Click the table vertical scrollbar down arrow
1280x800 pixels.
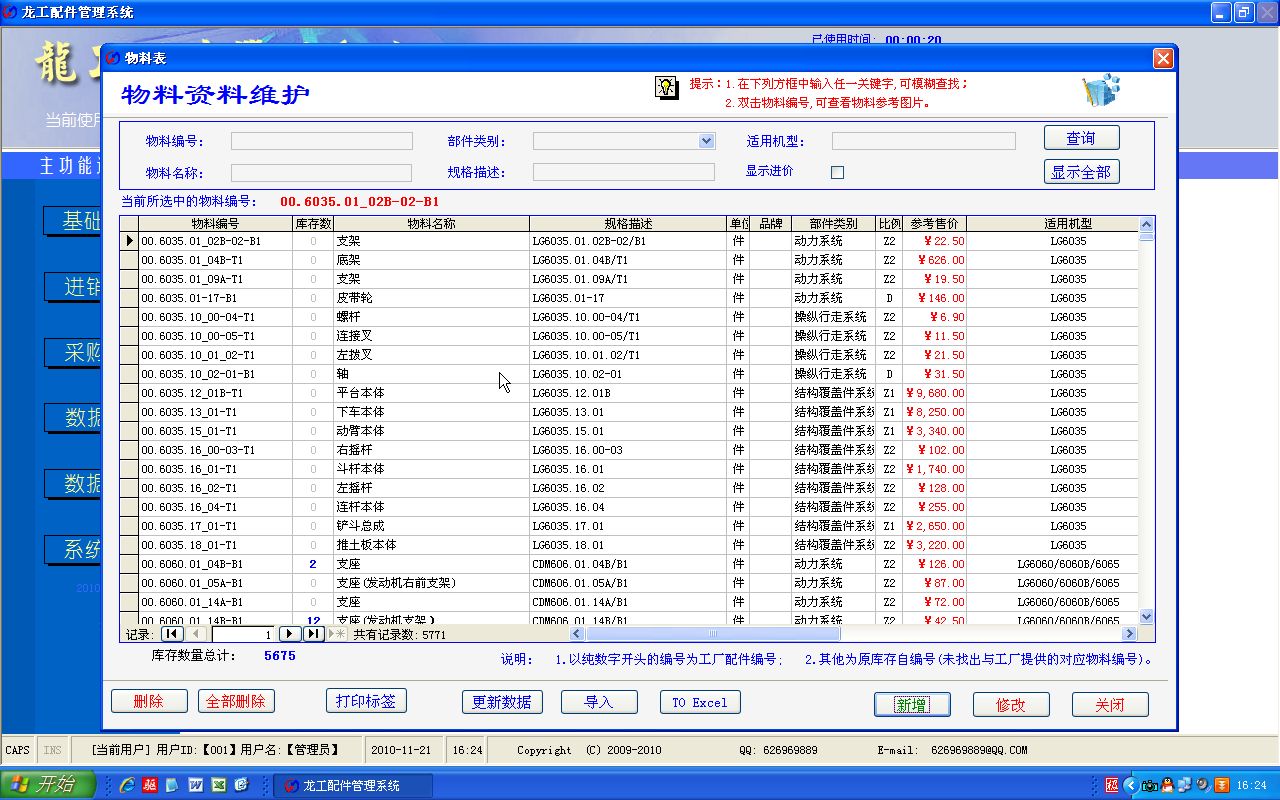pos(1147,617)
